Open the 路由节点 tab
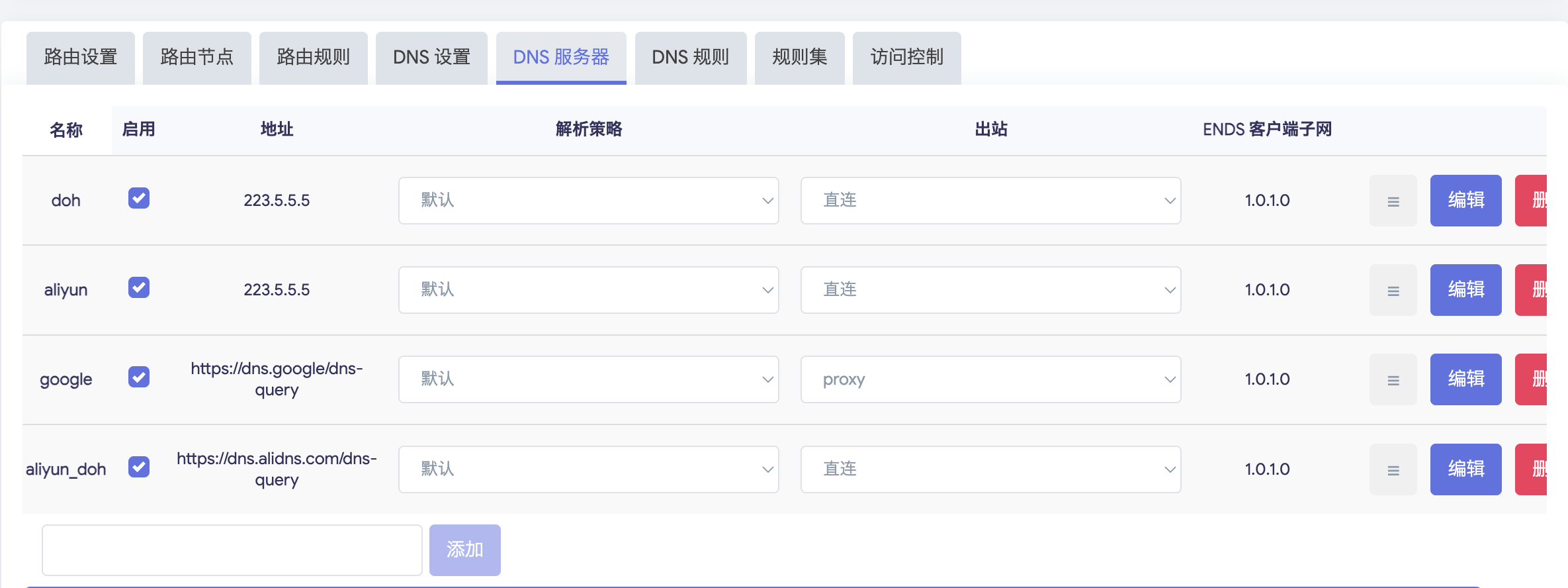1568x588 pixels. pyautogui.click(x=196, y=58)
